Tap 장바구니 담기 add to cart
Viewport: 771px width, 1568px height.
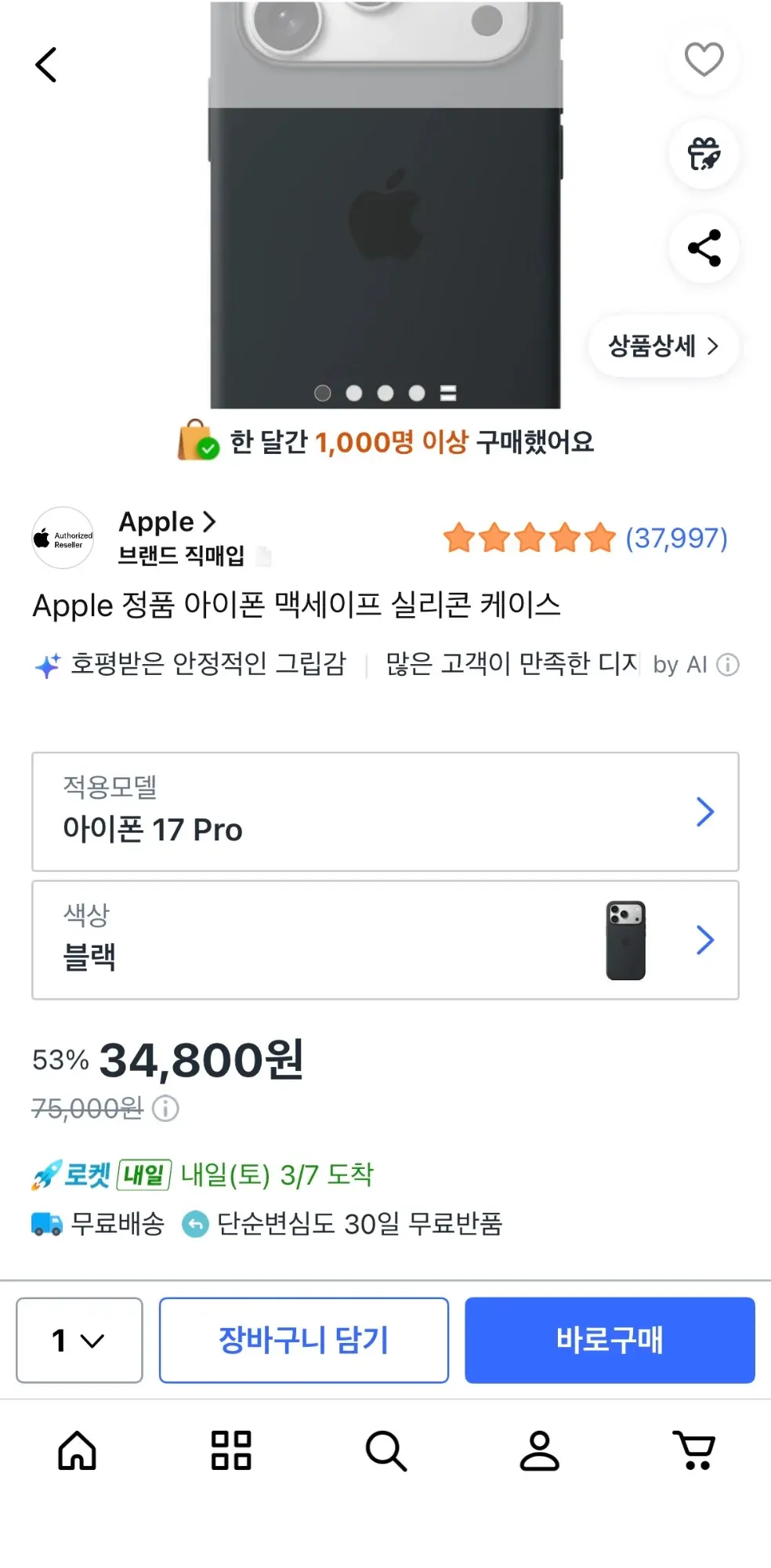pos(303,1340)
